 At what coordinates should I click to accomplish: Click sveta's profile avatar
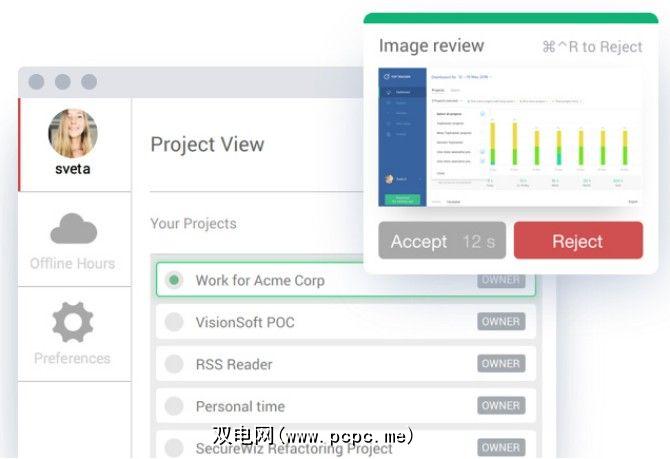coord(73,133)
